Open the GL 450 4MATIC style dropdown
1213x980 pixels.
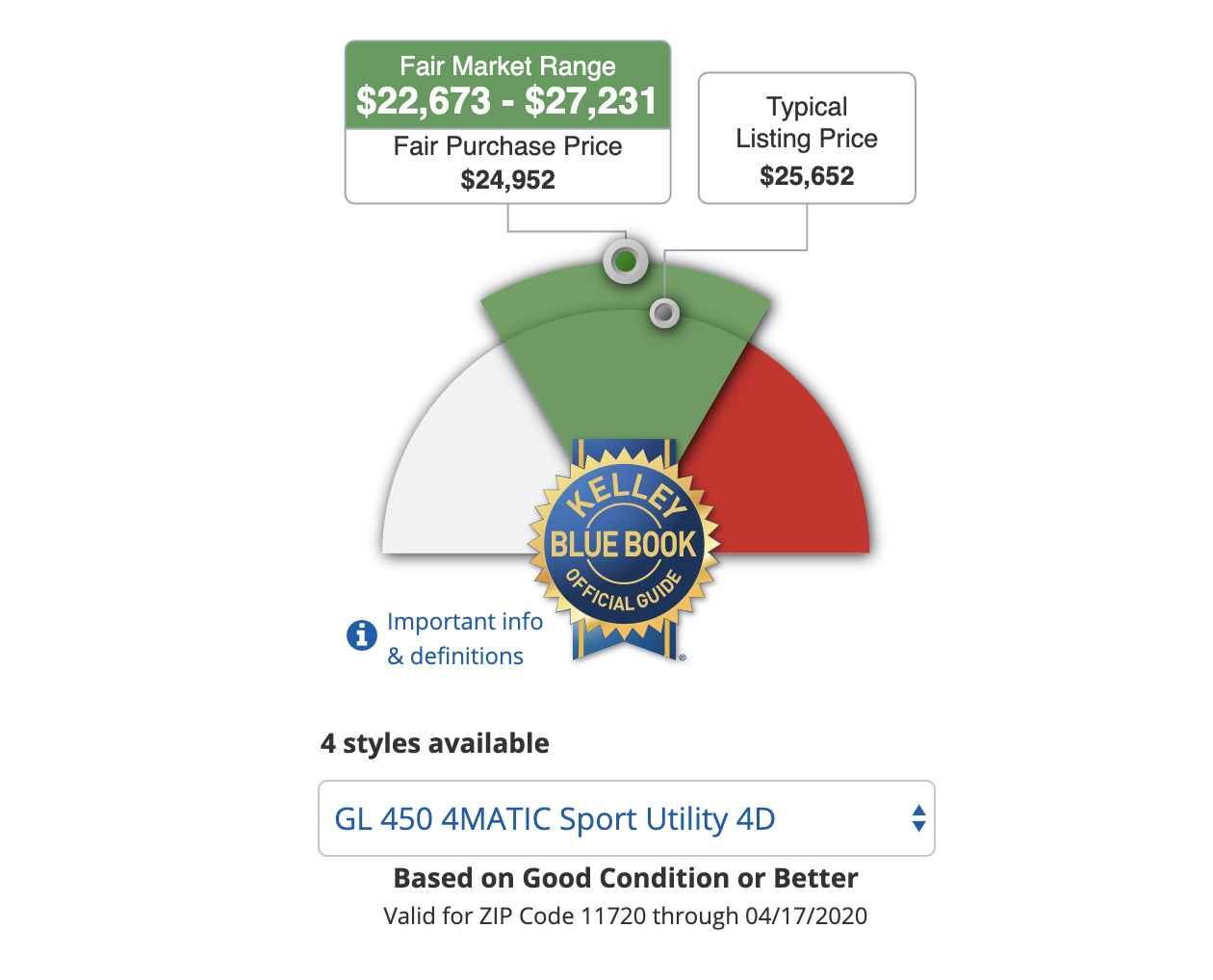pyautogui.click(x=626, y=818)
